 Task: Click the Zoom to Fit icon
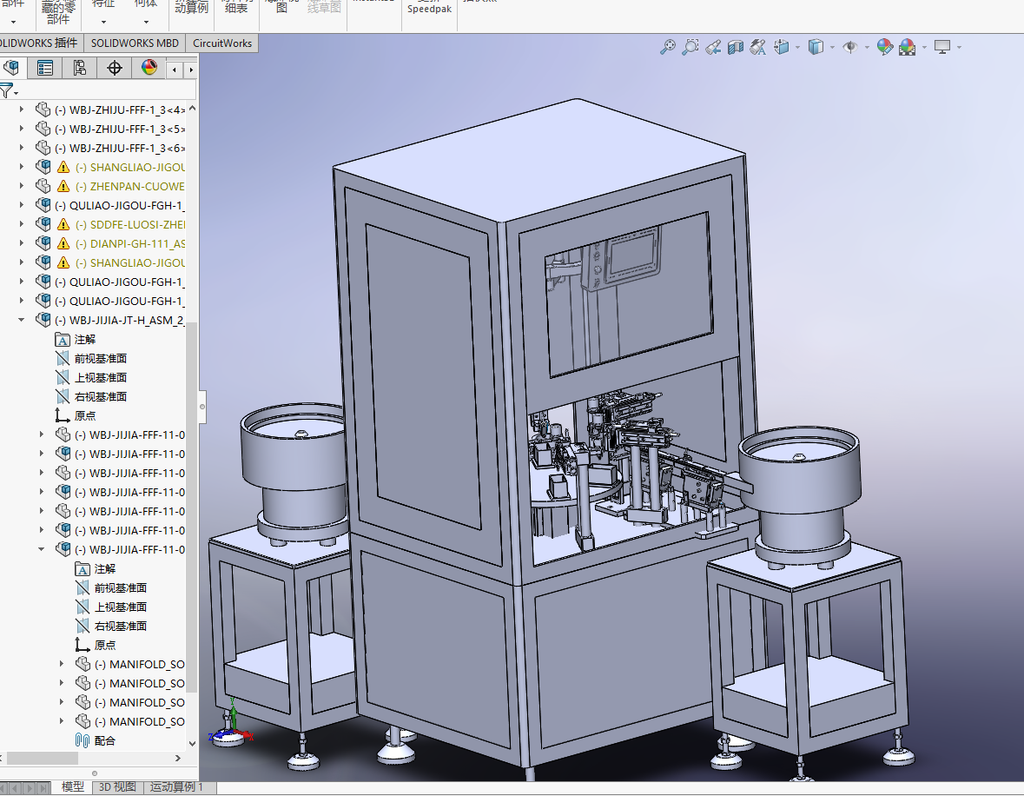(x=667, y=47)
